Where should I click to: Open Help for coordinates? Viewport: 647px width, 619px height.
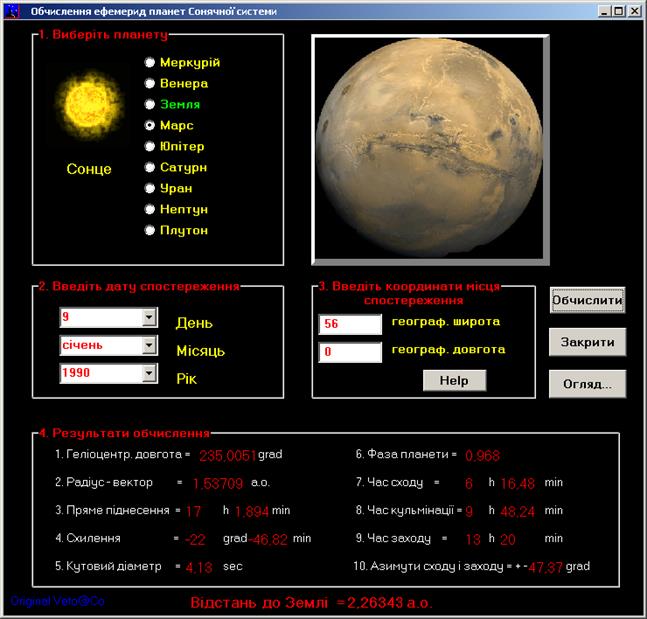coord(453,381)
